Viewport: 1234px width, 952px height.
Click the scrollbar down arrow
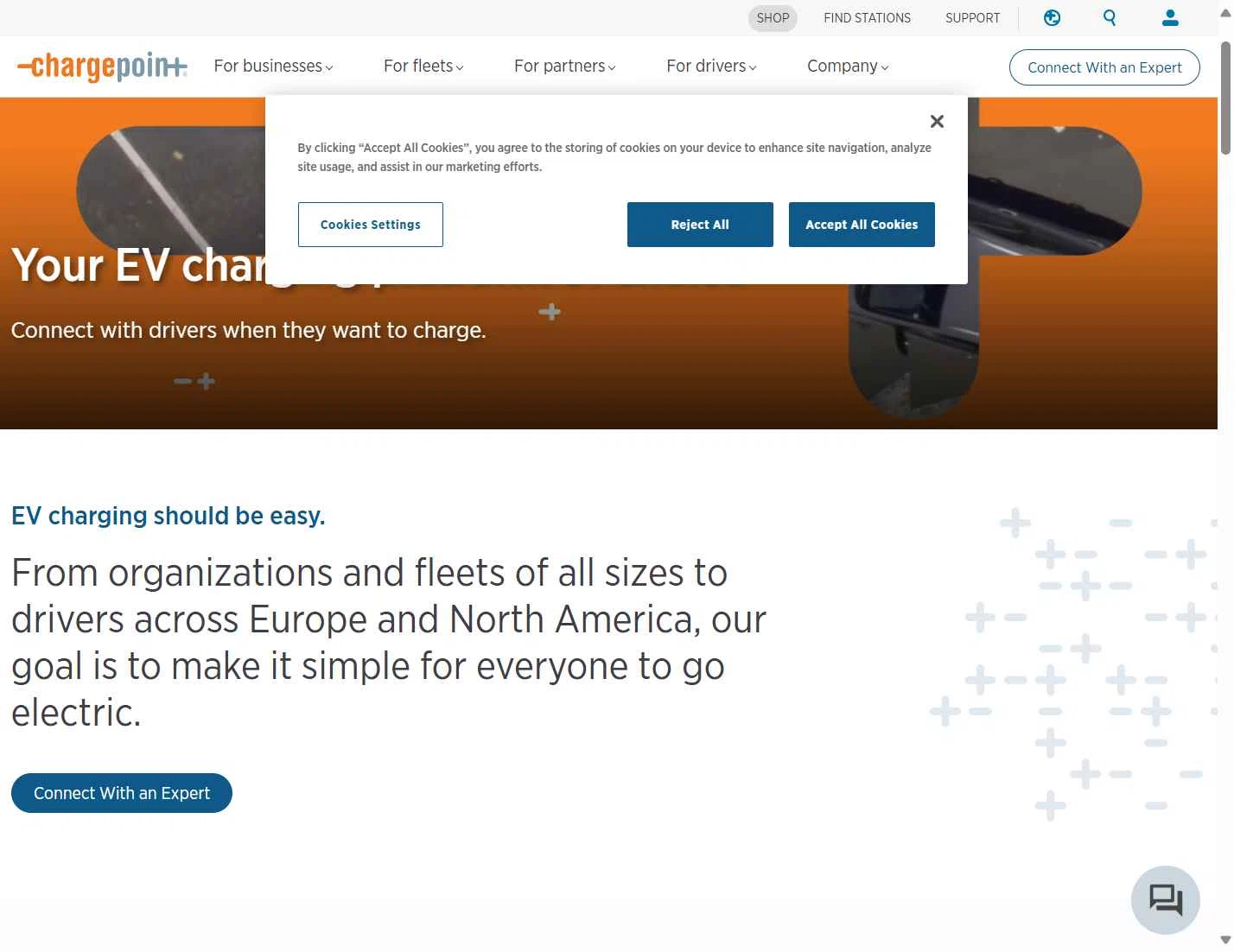click(1225, 940)
